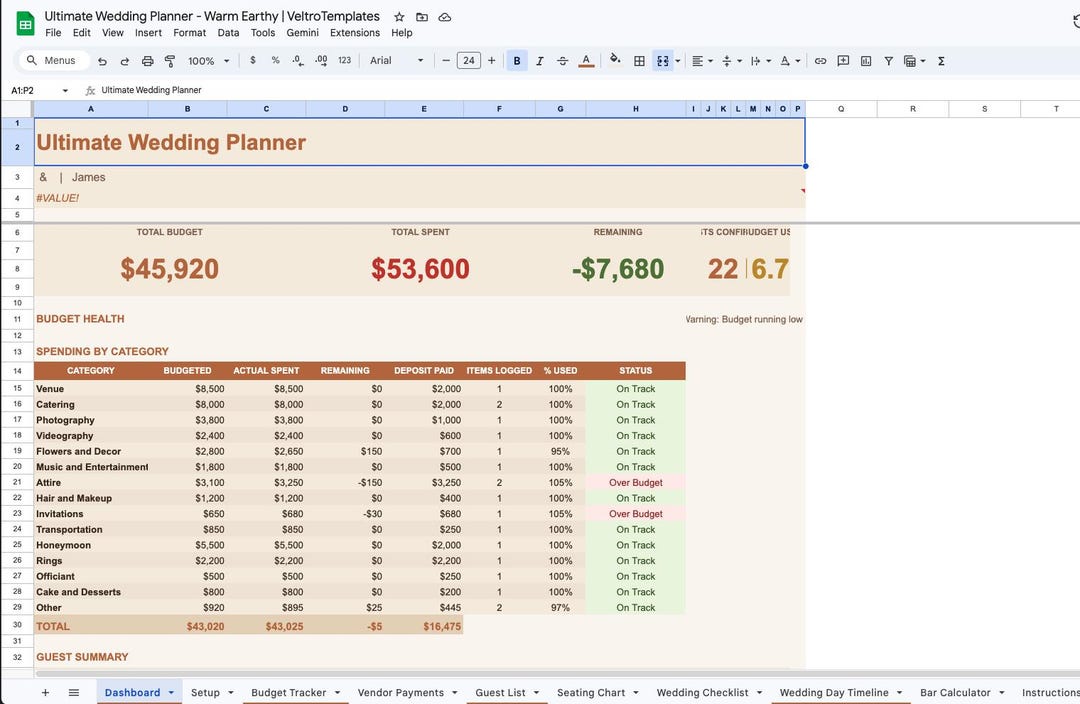
Task: Decrease decimal places icon
Action: coord(298,61)
